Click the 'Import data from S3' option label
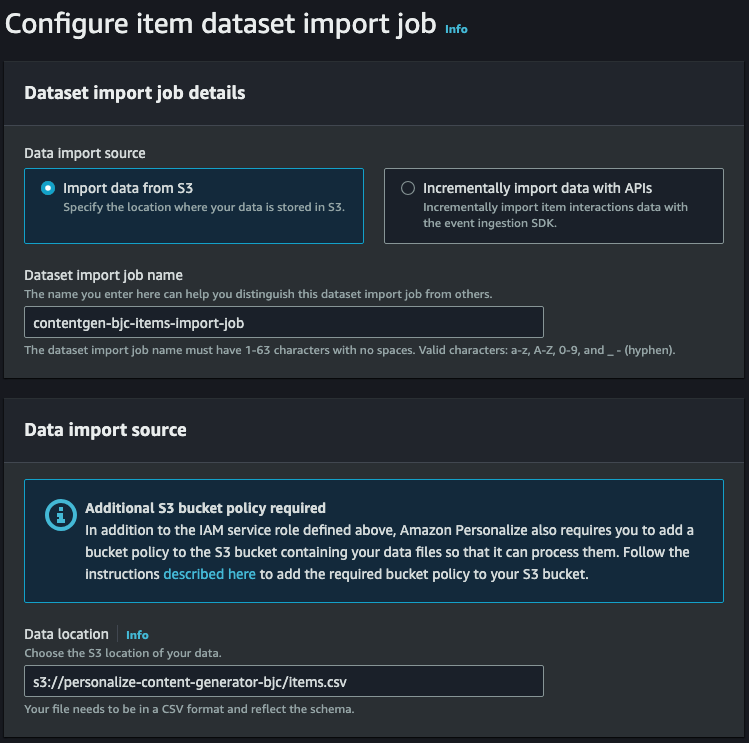The image size is (749, 743). [x=128, y=188]
